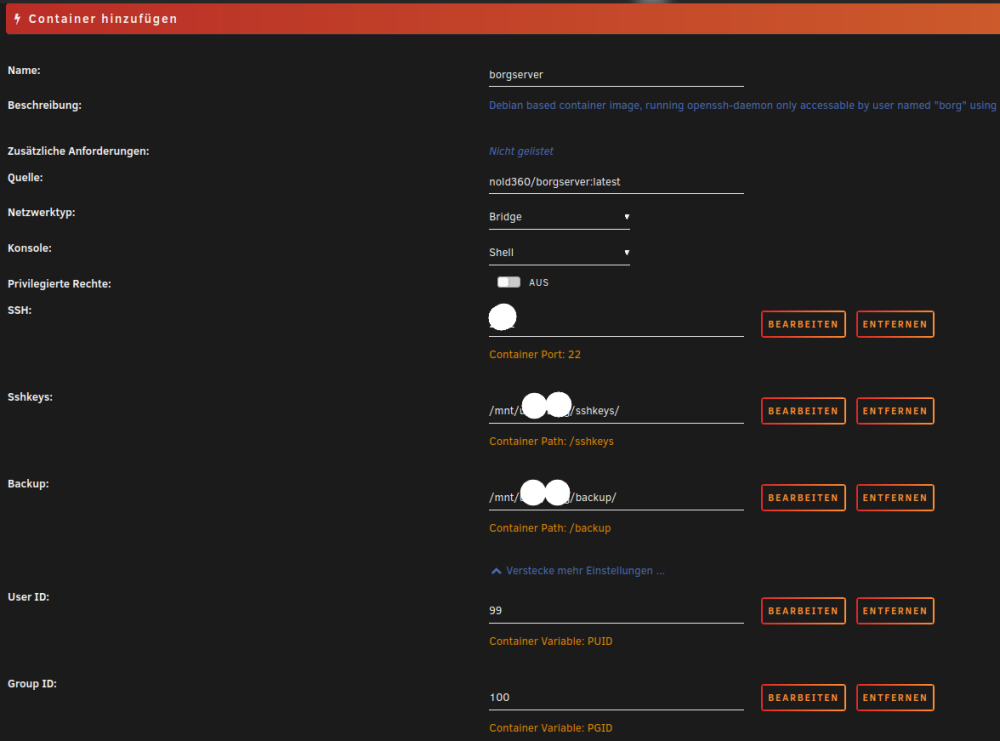This screenshot has width=1000, height=741.
Task: Click the Container Variable: PUID text
Action: pos(550,642)
